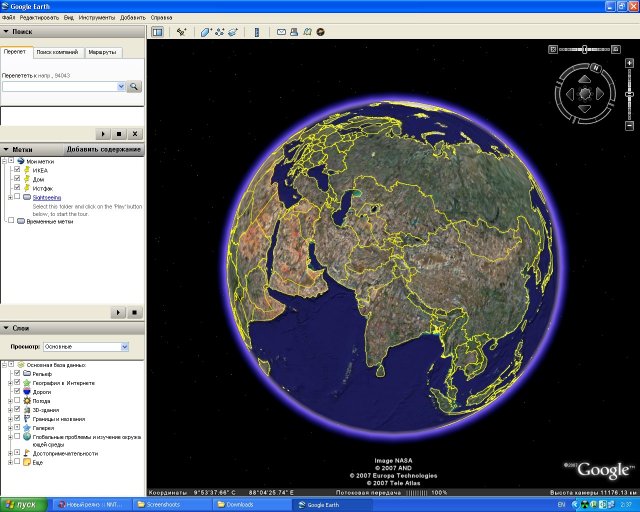Click the north N marker on compass
Screen dimensions: 640x512
[x=596, y=67]
